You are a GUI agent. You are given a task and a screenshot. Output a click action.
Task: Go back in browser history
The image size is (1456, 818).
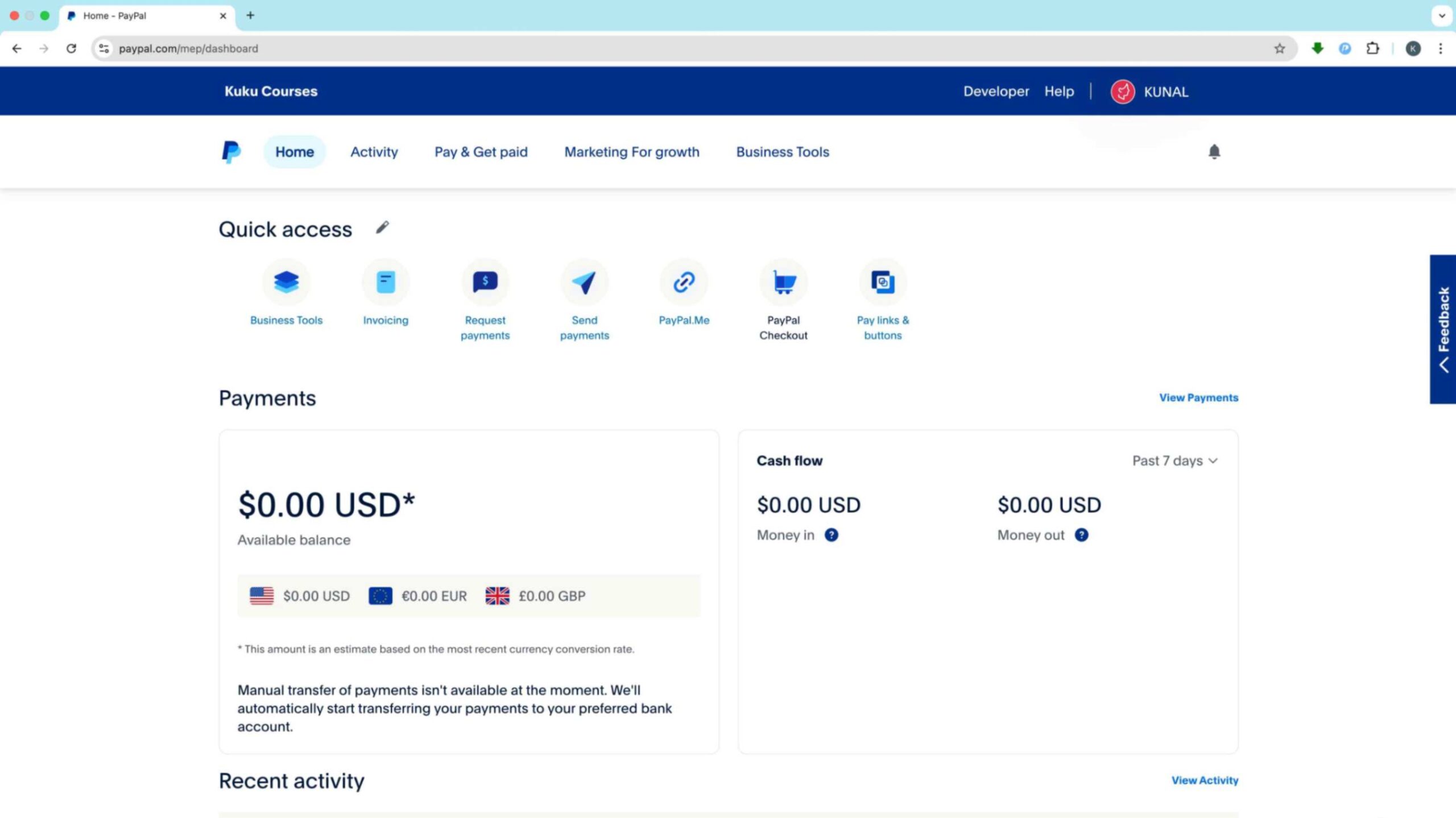17,48
